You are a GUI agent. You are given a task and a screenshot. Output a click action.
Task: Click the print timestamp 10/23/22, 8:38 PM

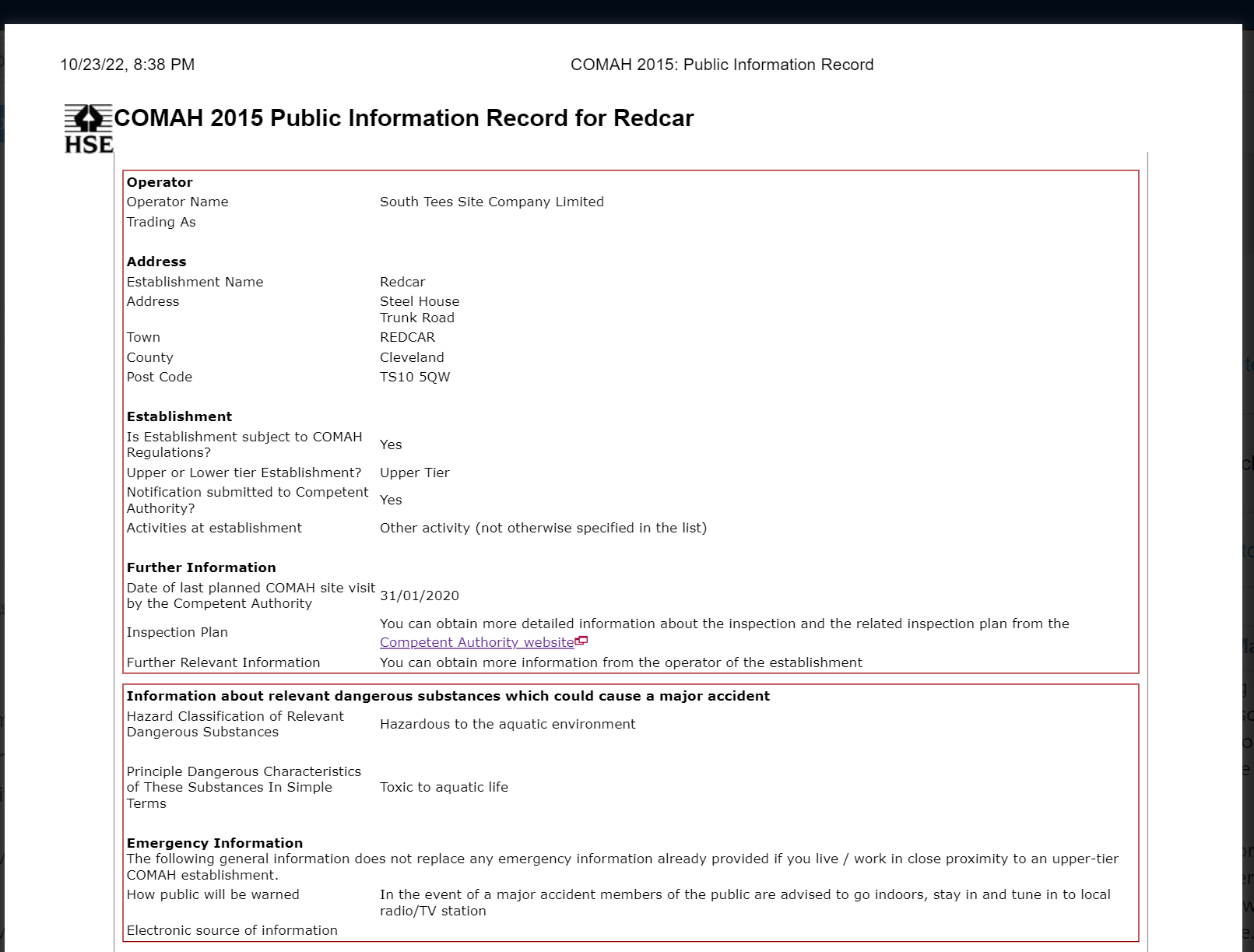[128, 65]
